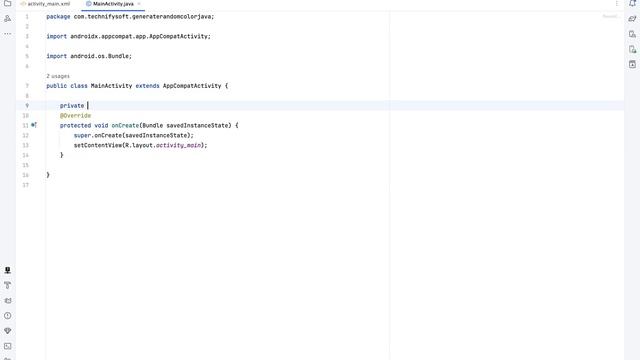Open the Problems tool window icon
Image resolution: width=640 pixels, height=360 pixels.
click(7, 316)
